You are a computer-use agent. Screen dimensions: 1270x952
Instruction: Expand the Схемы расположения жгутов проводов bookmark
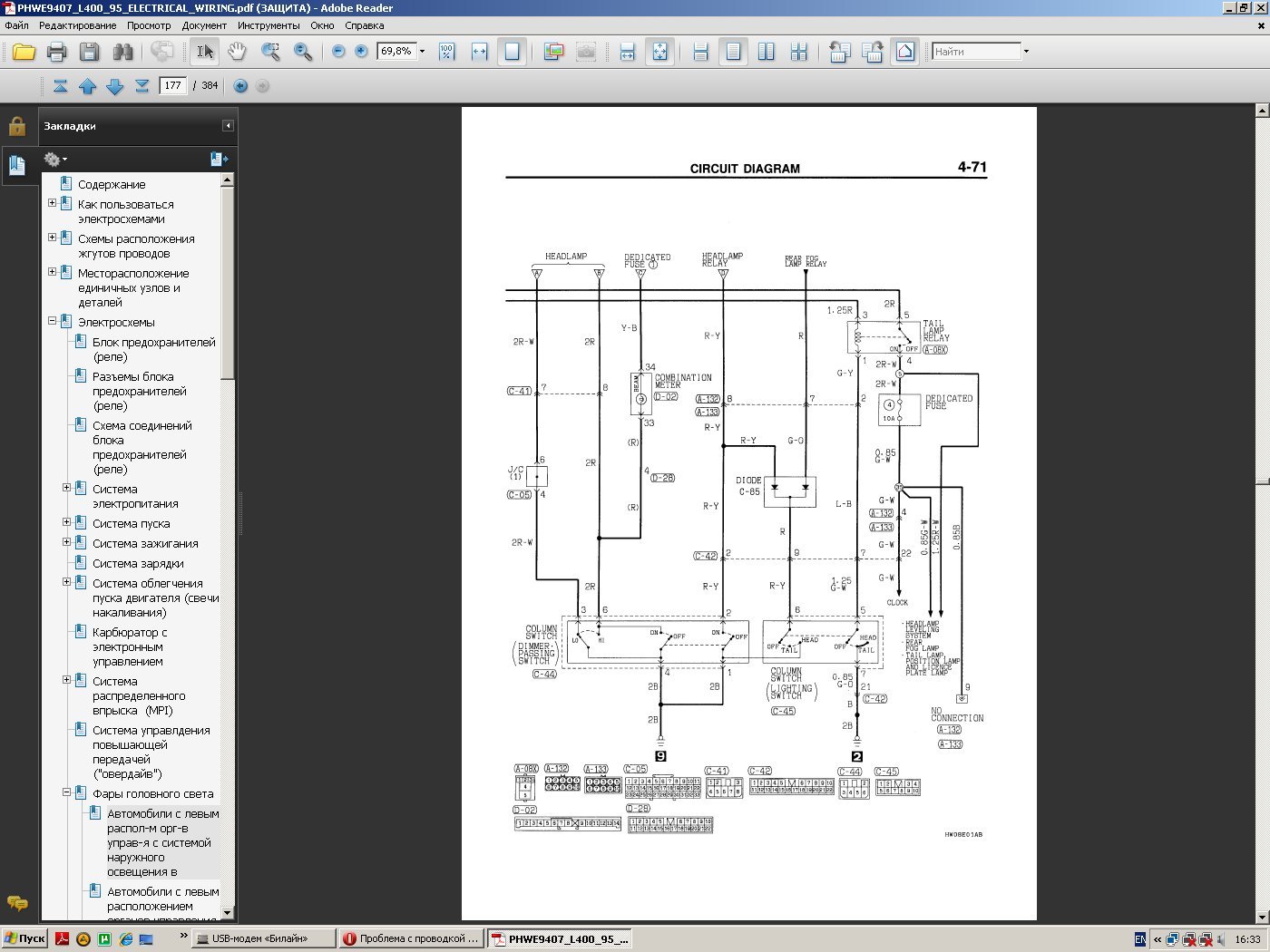[x=52, y=238]
